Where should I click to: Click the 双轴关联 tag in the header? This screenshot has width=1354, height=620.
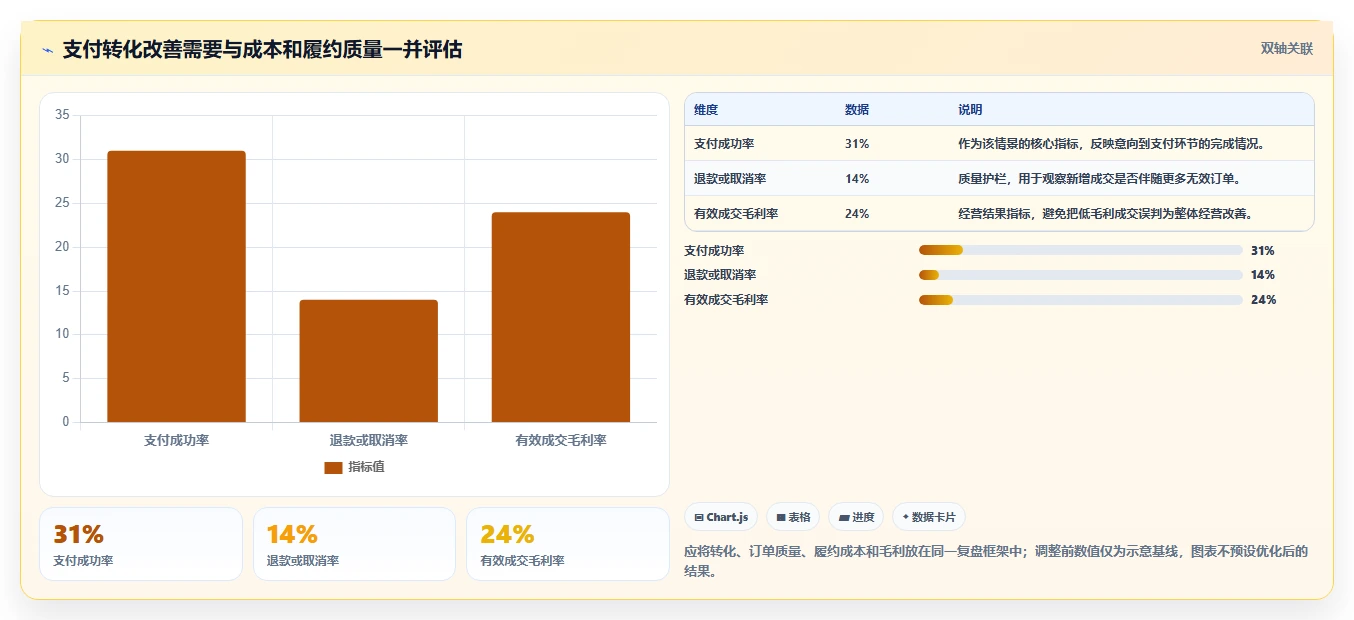click(x=1286, y=49)
